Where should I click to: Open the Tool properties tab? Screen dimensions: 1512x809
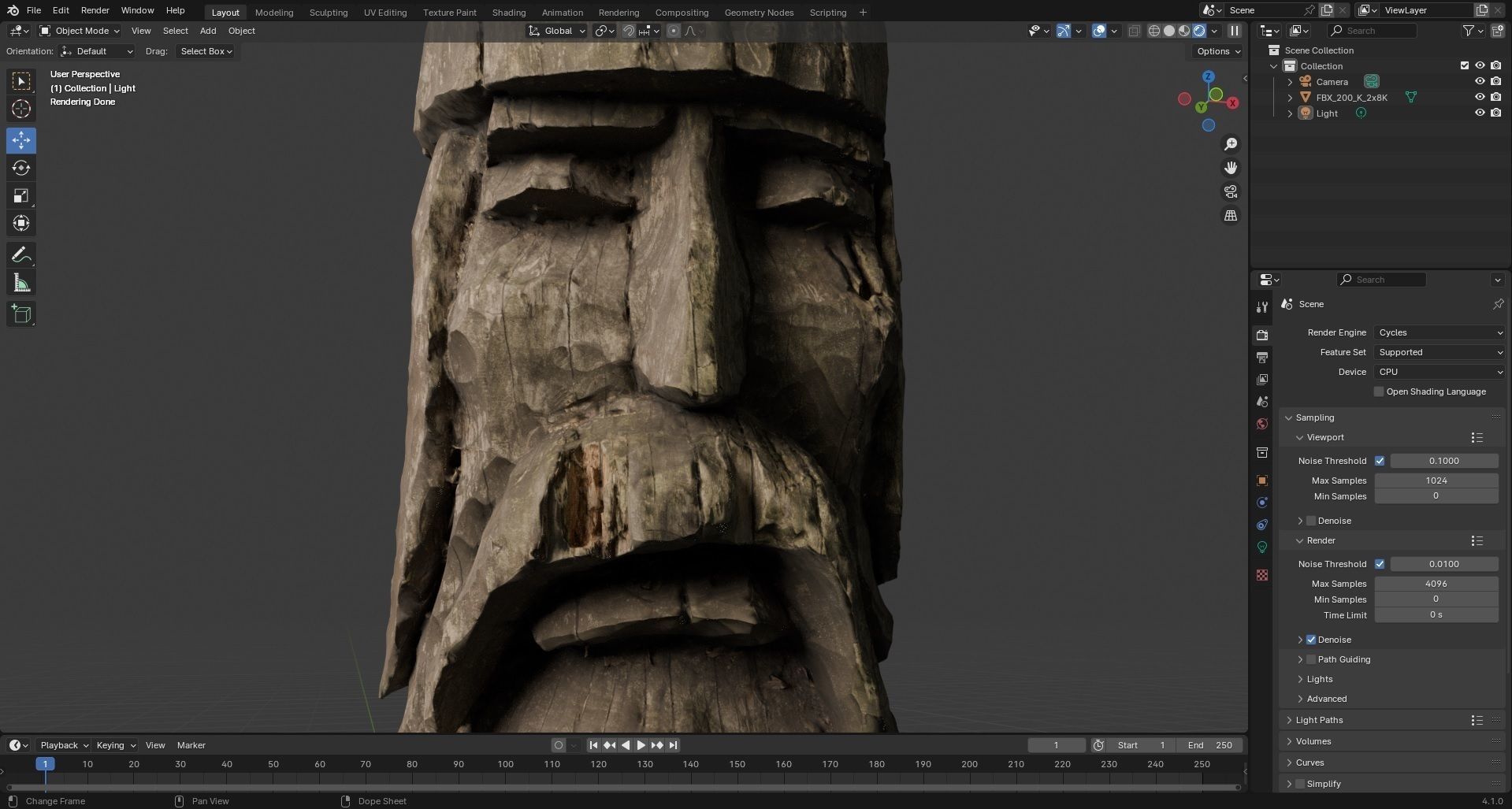(x=1262, y=306)
